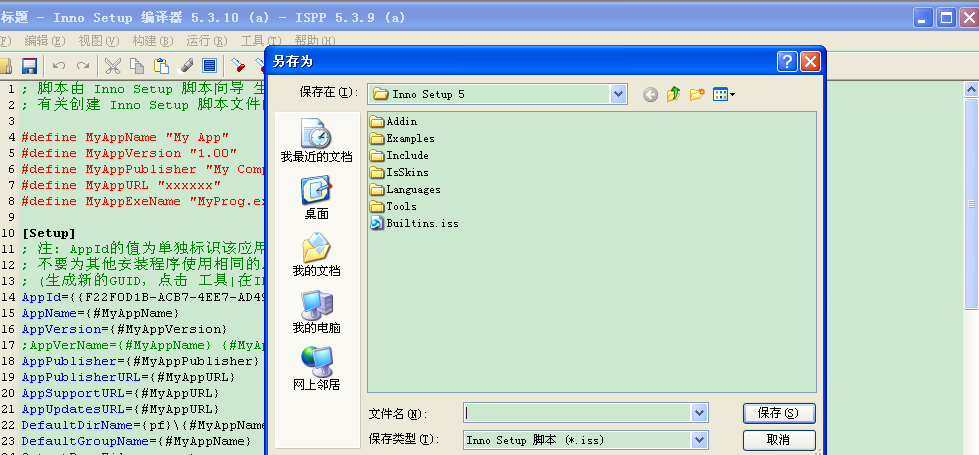Open 我最近的文档 in the places bar
Viewport: 979px width, 455px height.
click(x=317, y=140)
